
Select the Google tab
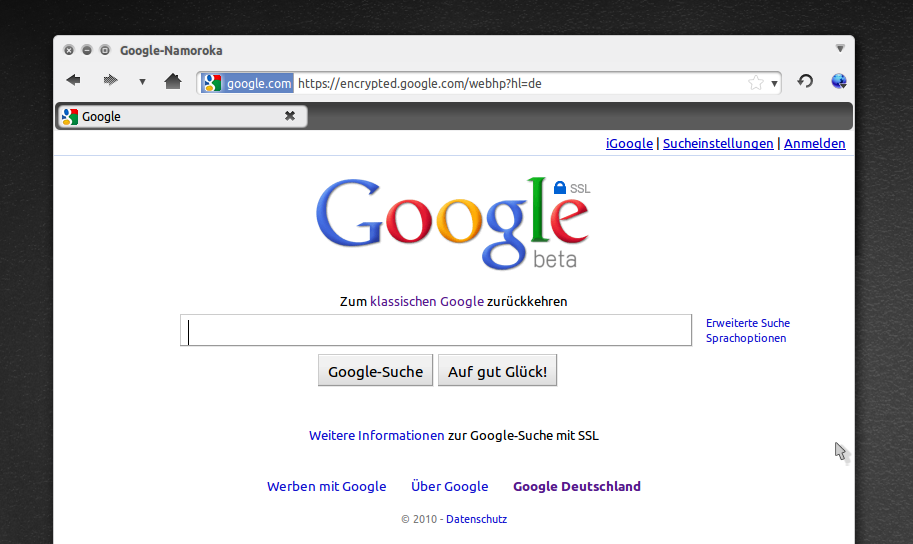click(x=182, y=116)
